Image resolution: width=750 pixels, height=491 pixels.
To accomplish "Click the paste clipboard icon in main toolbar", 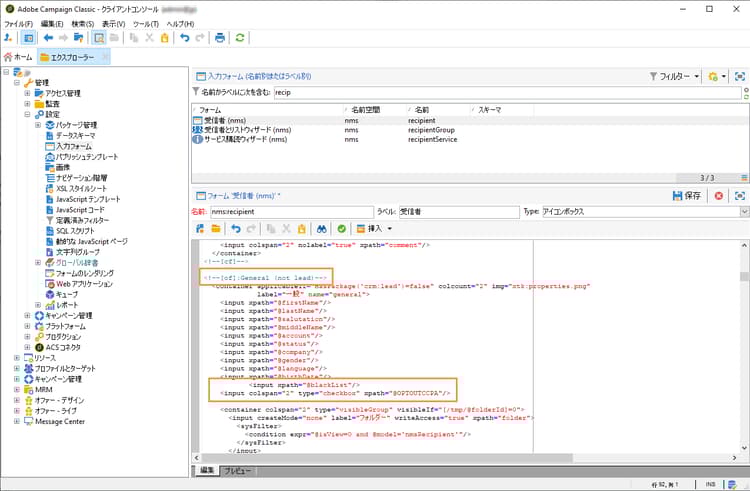I will tap(166, 38).
